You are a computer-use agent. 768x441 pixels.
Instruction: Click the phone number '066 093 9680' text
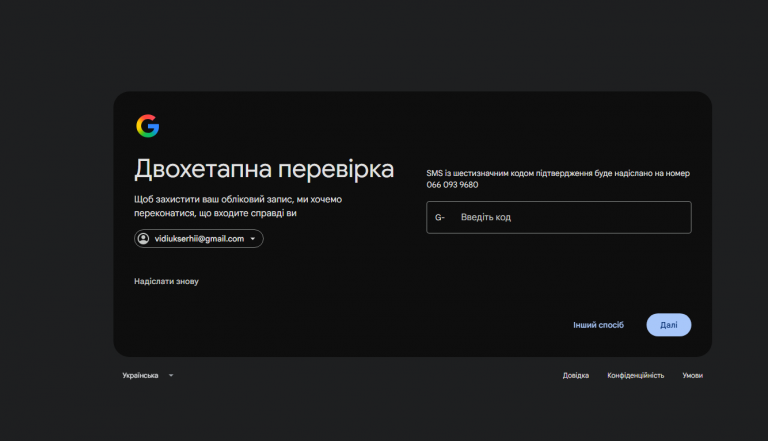pos(452,185)
